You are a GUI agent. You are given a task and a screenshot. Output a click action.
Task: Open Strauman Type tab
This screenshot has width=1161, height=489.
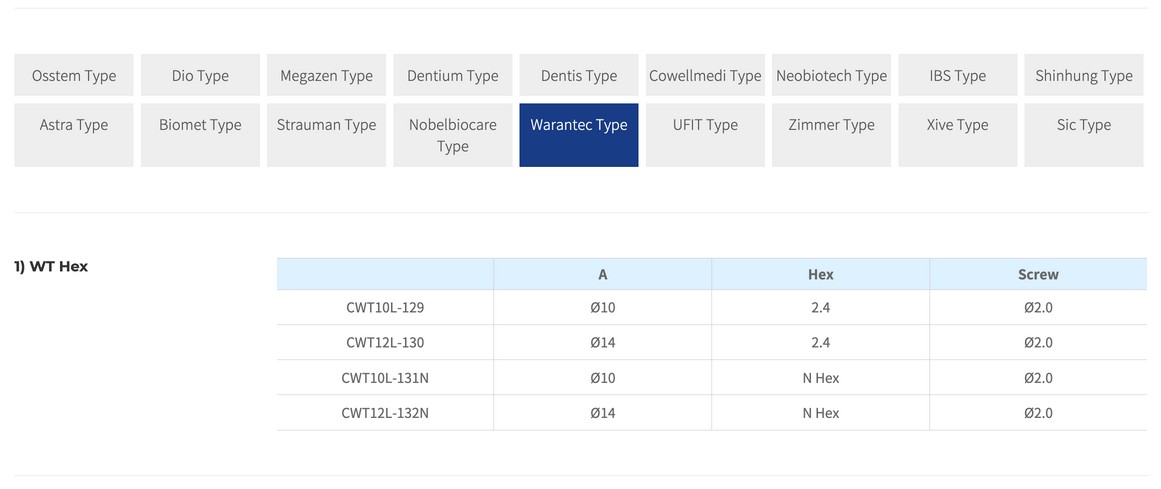326,135
